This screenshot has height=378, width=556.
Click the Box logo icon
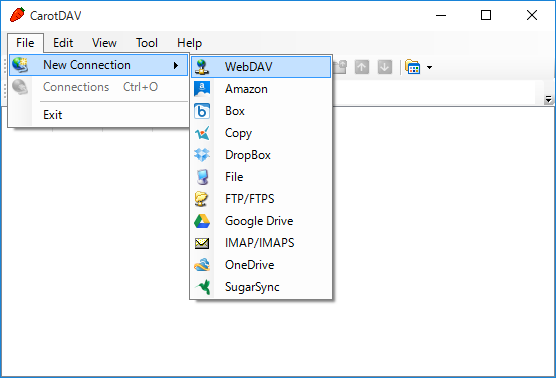click(x=202, y=111)
